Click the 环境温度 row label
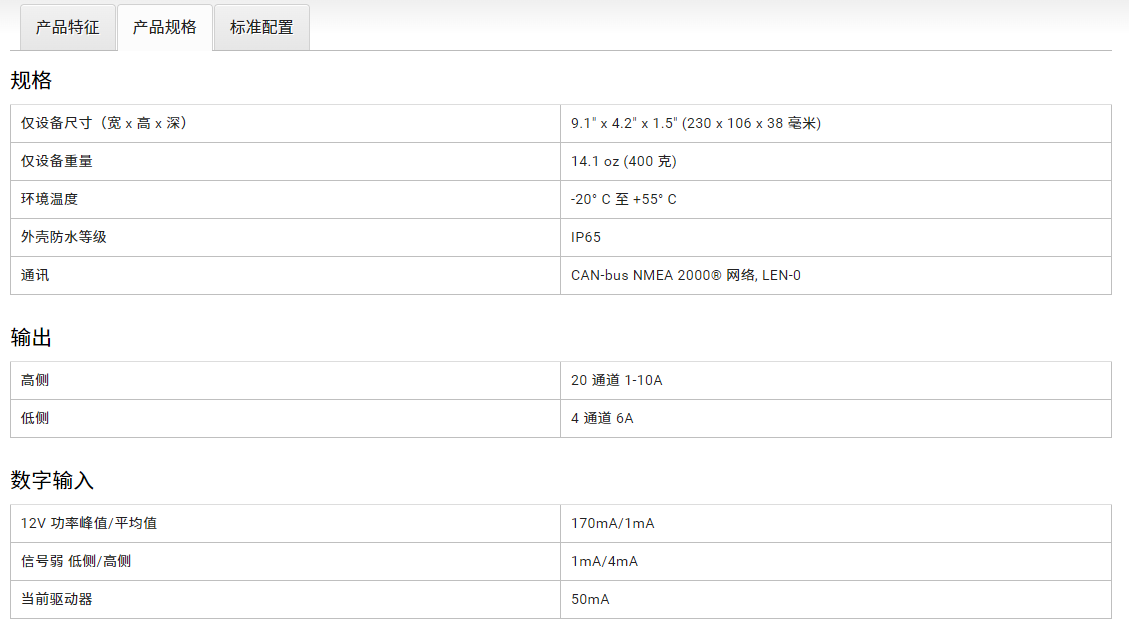1129x630 pixels. click(49, 199)
